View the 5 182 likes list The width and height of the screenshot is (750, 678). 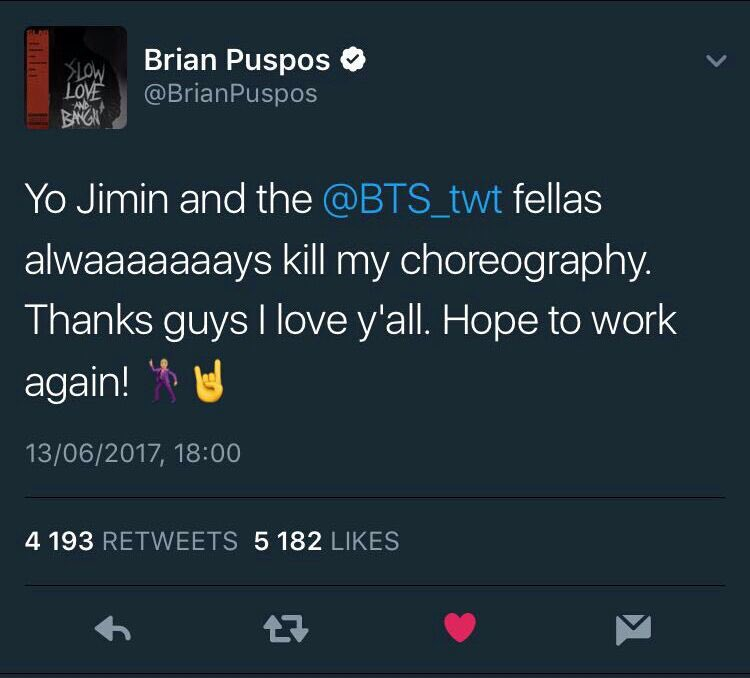[326, 541]
